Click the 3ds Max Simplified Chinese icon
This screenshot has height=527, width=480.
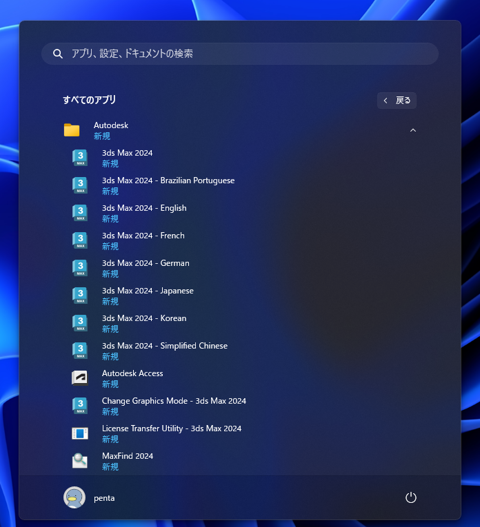click(80, 351)
